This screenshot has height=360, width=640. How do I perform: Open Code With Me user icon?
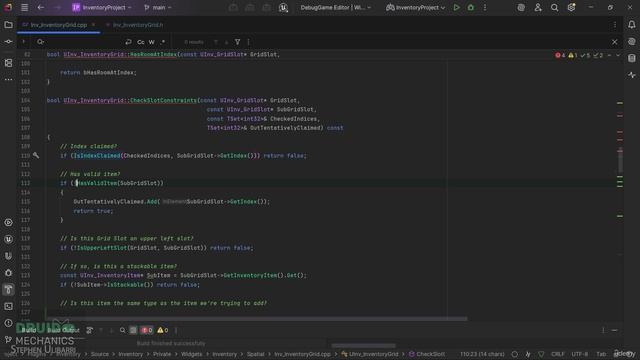click(538, 7)
